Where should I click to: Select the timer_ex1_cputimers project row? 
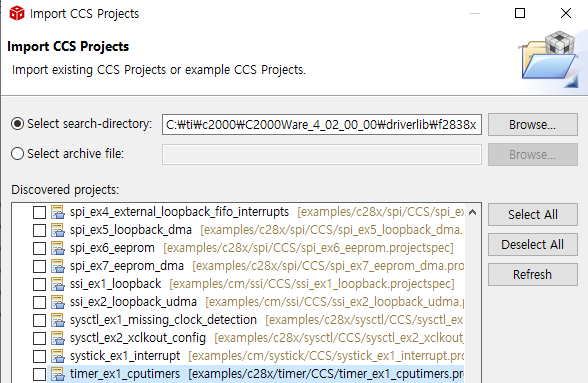point(256,374)
